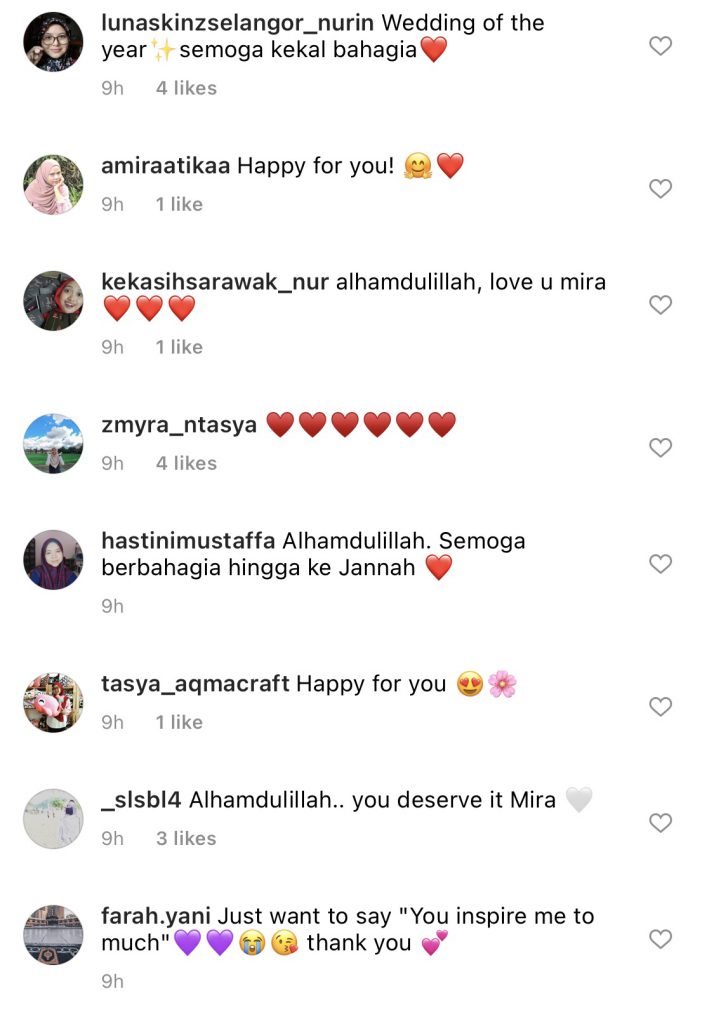Screen dimensions: 714x1024
Task: Open amiraatikaa's avatar in pink hijab
Action: [x=54, y=185]
